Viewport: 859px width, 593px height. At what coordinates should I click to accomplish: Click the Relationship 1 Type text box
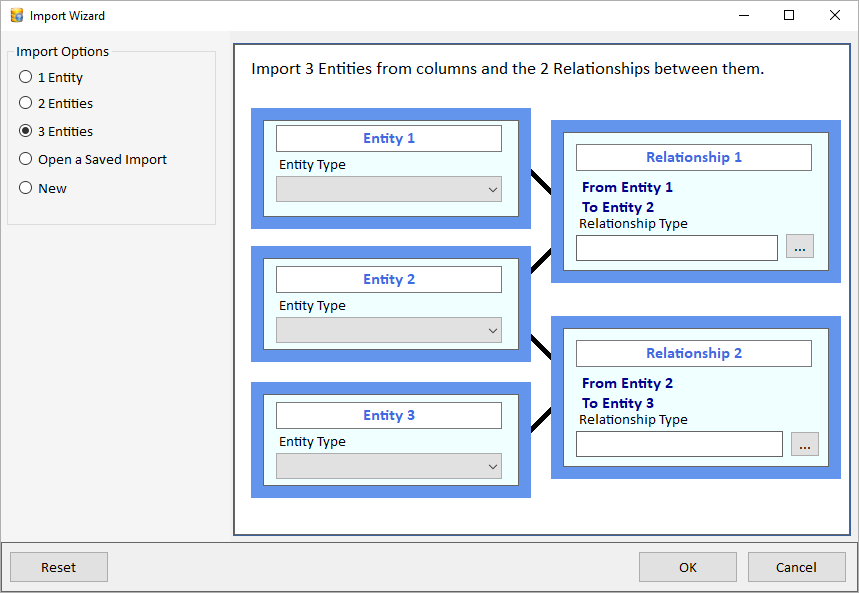click(x=676, y=247)
